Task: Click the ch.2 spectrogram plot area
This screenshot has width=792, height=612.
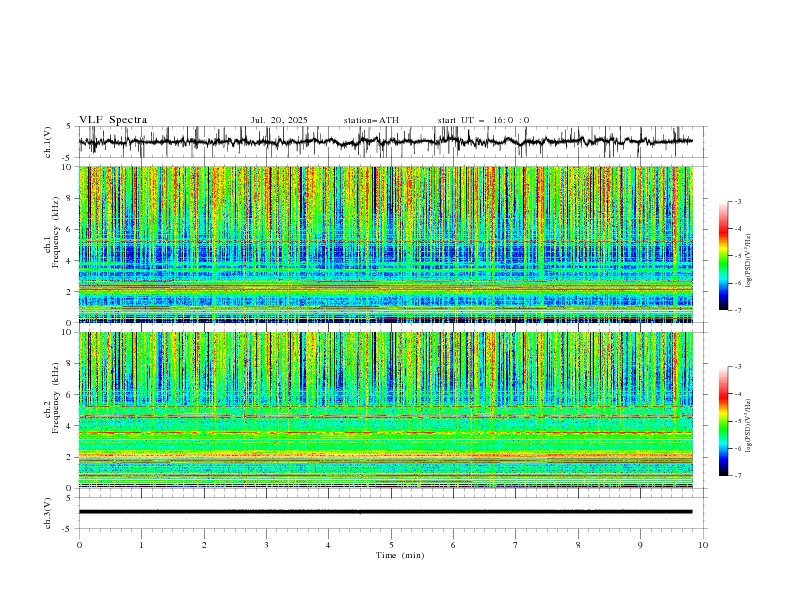Action: click(x=386, y=410)
